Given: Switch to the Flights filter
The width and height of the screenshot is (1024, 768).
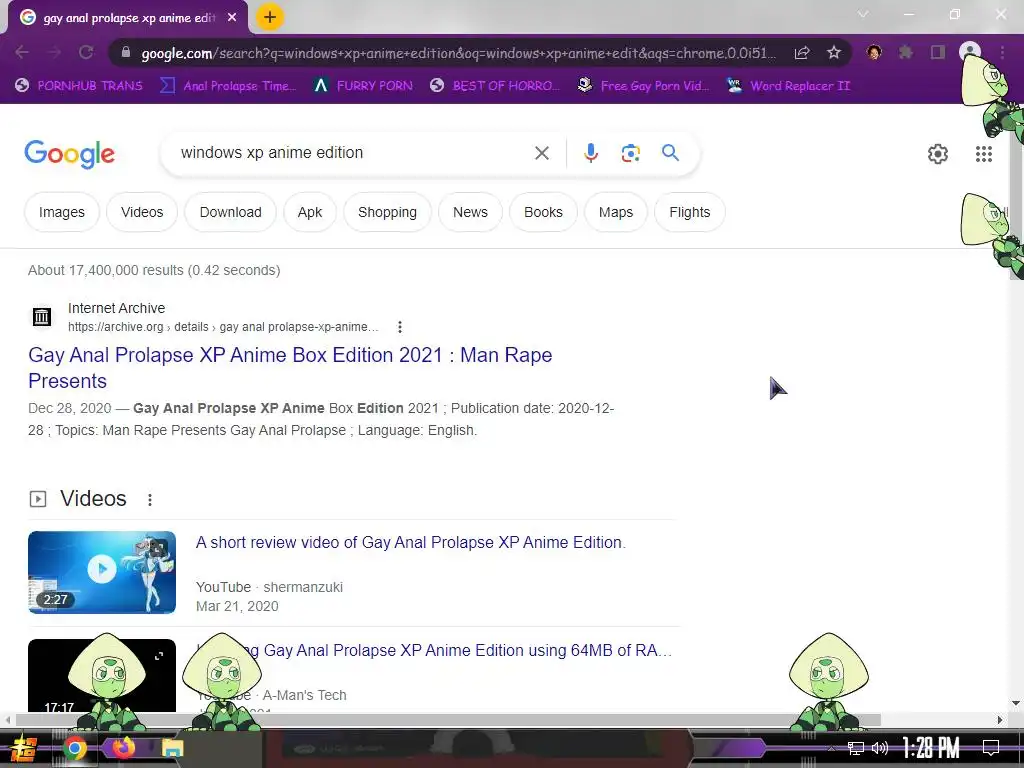Looking at the screenshot, I should (690, 212).
